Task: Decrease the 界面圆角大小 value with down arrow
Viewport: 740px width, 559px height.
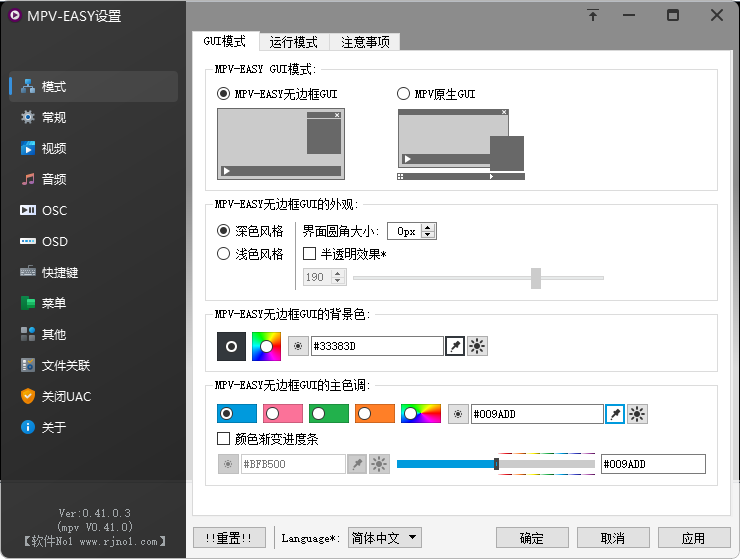Action: click(428, 235)
